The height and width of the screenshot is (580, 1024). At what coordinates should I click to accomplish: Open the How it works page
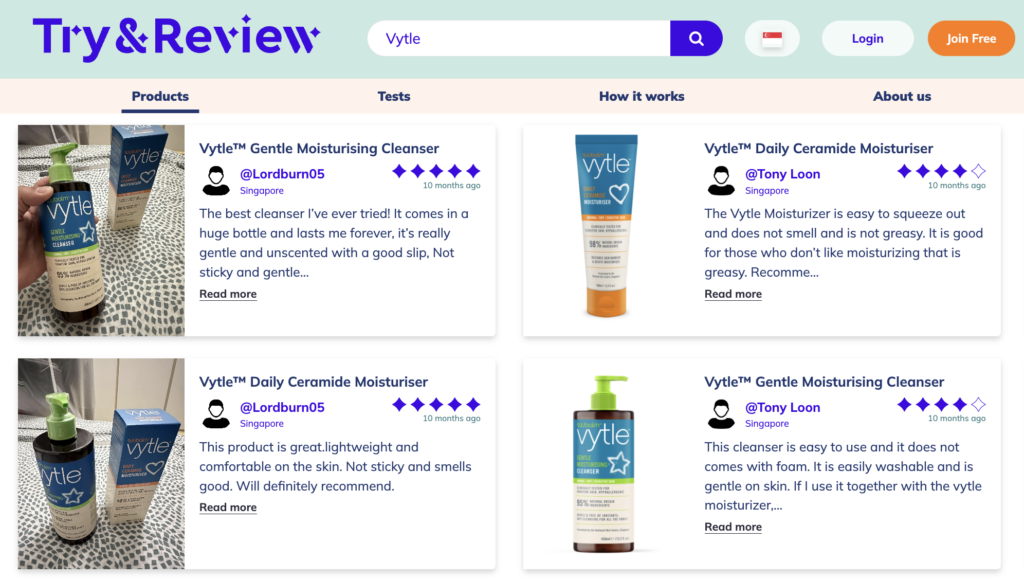point(641,96)
